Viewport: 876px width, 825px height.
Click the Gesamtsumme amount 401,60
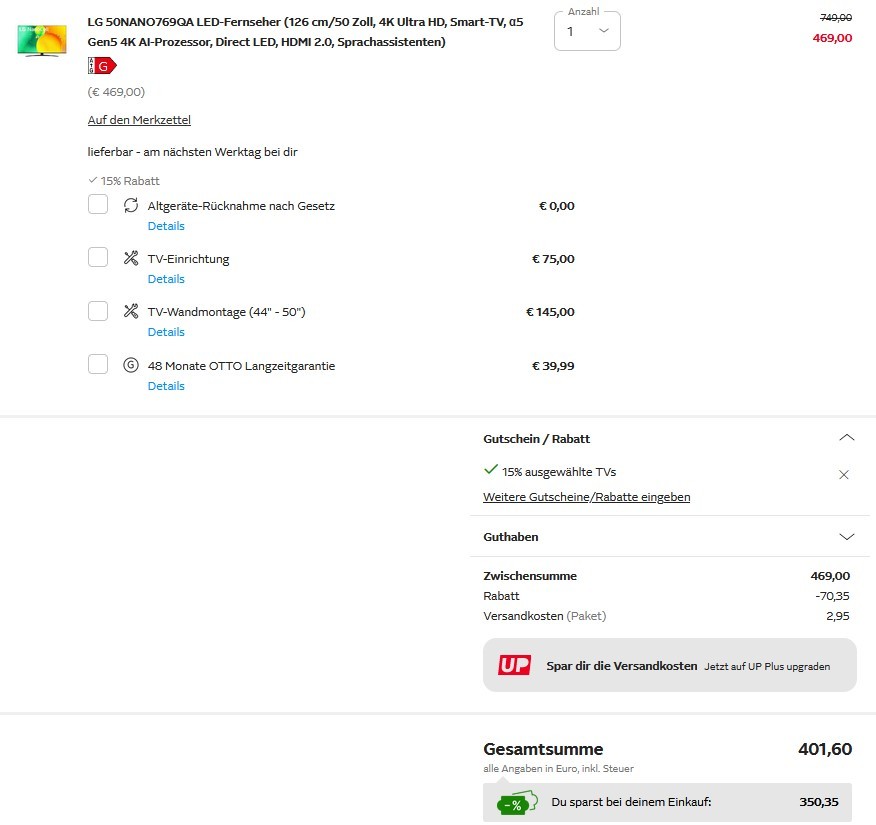click(x=825, y=748)
